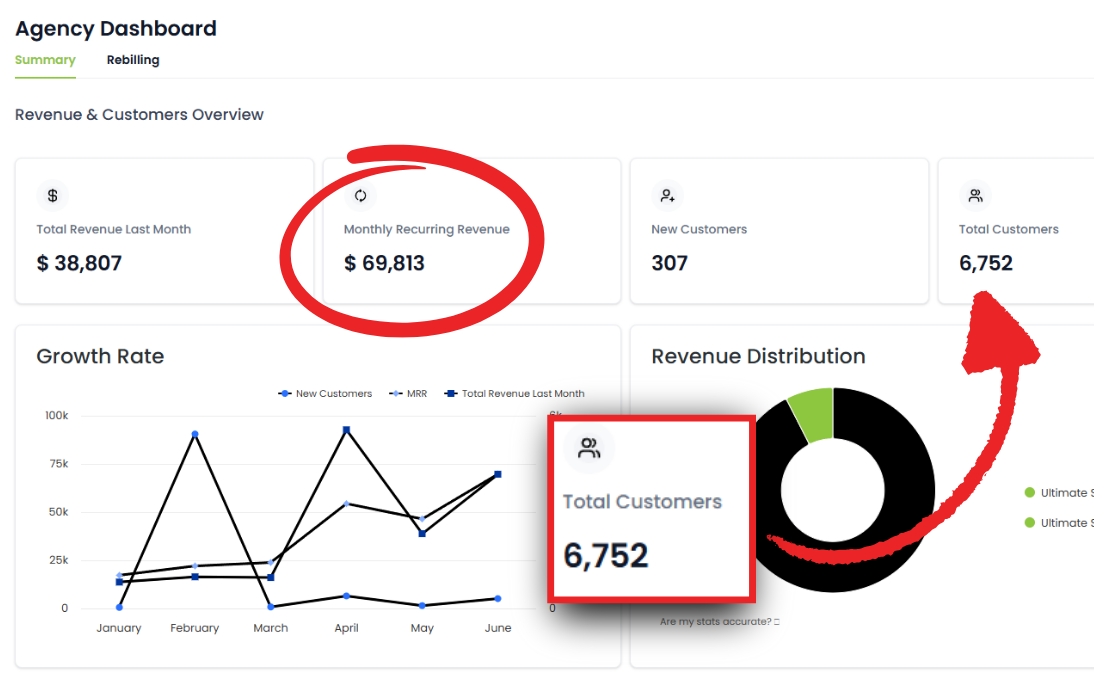Toggle New Customers series in chart legend
This screenshot has height=677, width=1095.
tap(325, 394)
